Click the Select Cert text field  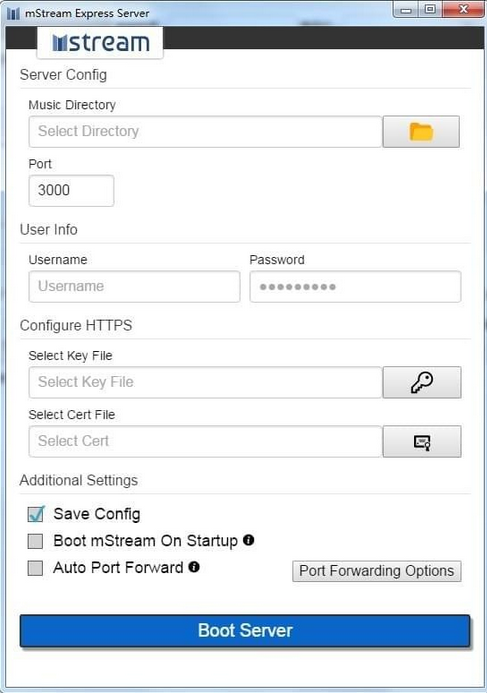(x=205, y=442)
